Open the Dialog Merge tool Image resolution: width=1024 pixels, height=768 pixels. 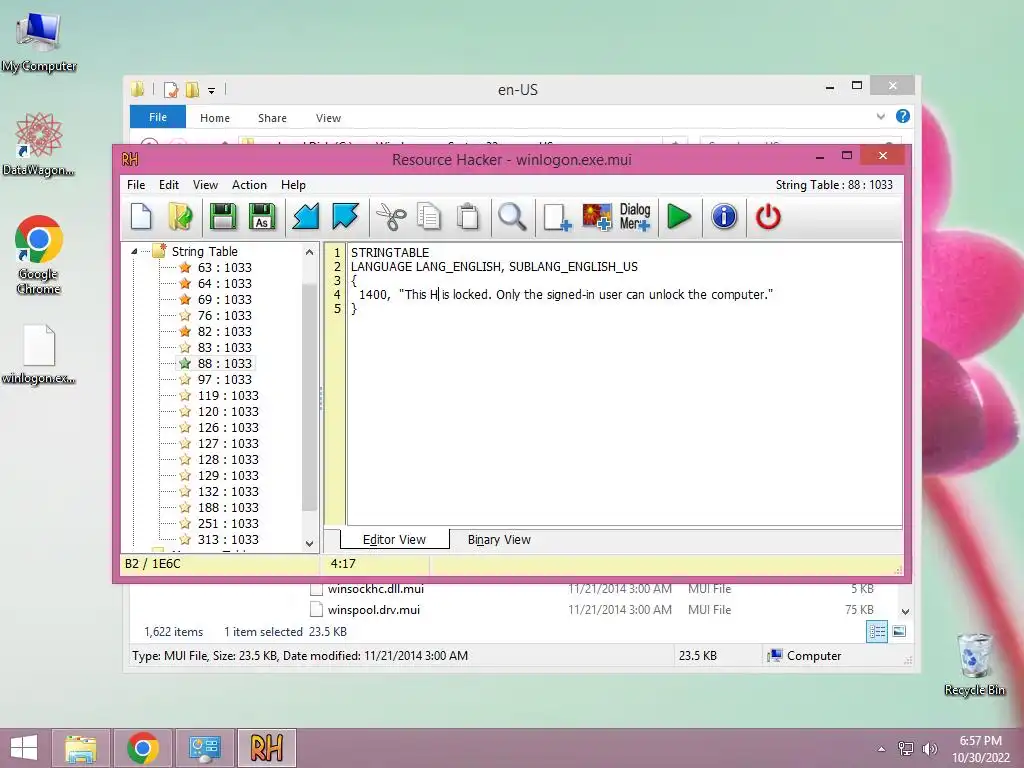point(635,217)
